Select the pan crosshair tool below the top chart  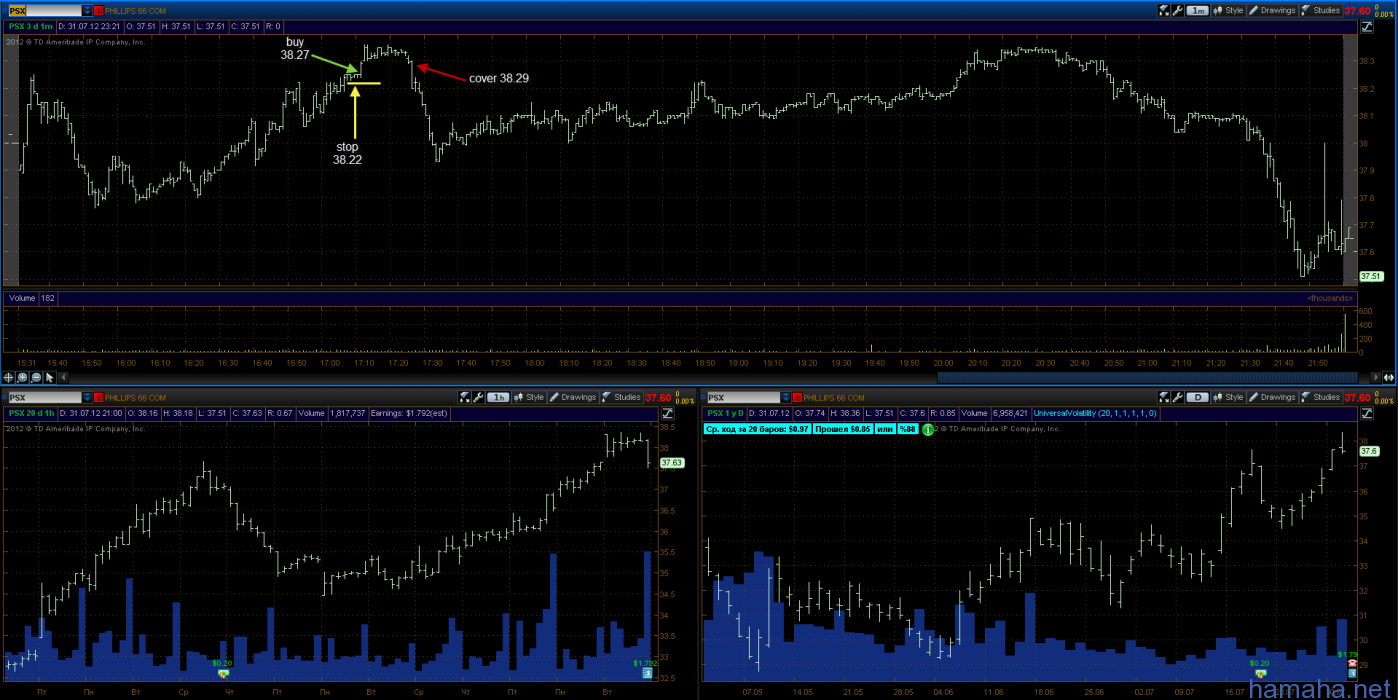(8, 378)
